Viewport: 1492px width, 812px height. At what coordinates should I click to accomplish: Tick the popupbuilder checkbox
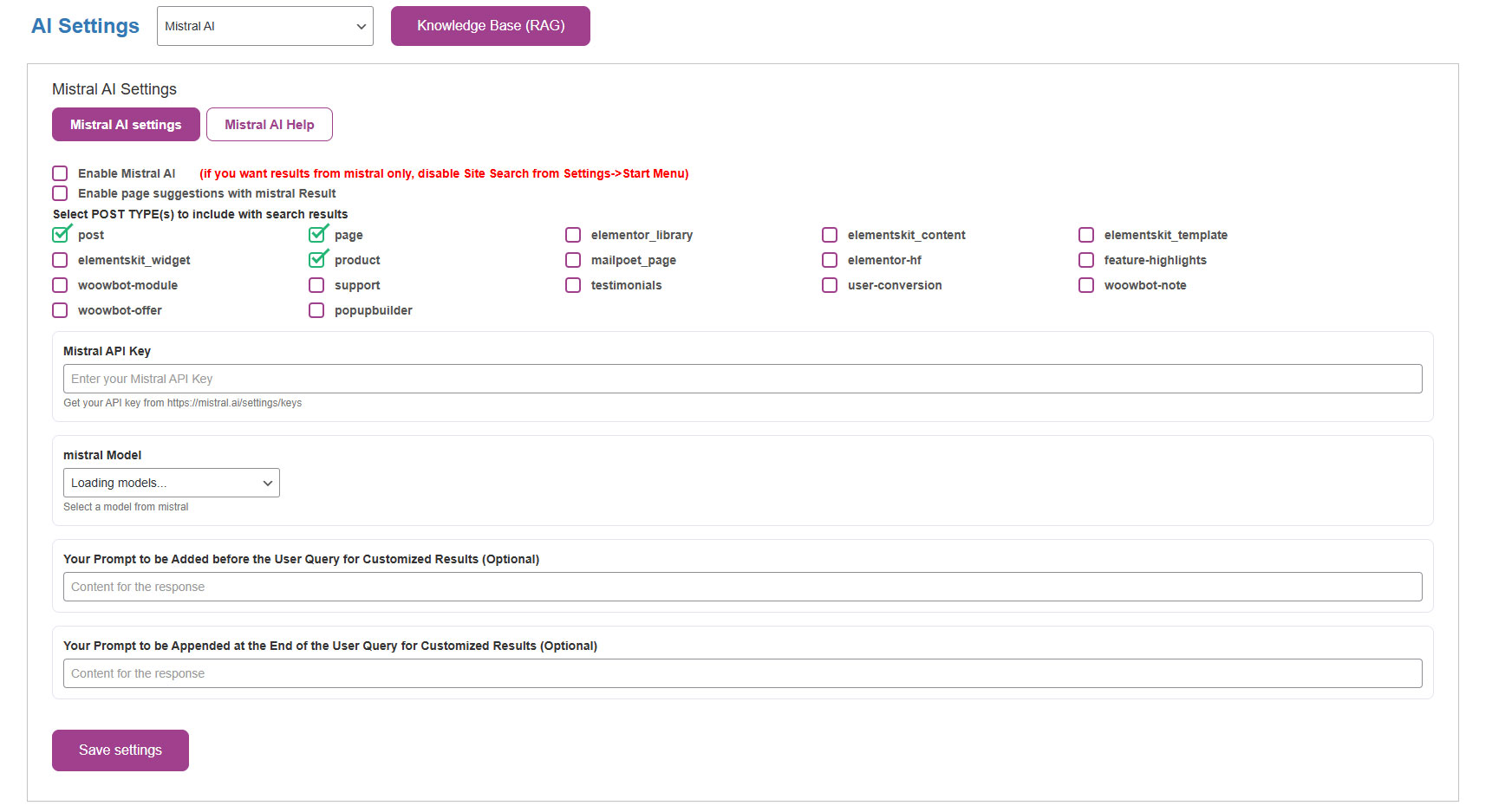point(316,310)
